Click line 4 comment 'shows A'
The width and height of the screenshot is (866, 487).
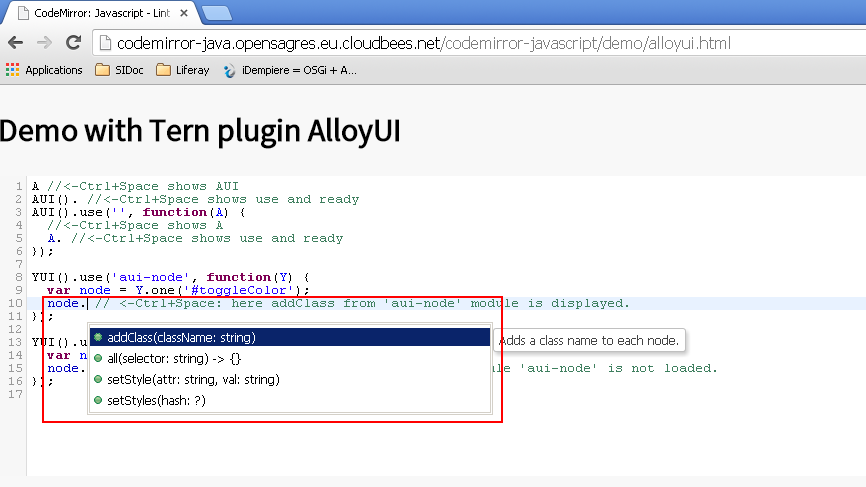tap(195, 225)
